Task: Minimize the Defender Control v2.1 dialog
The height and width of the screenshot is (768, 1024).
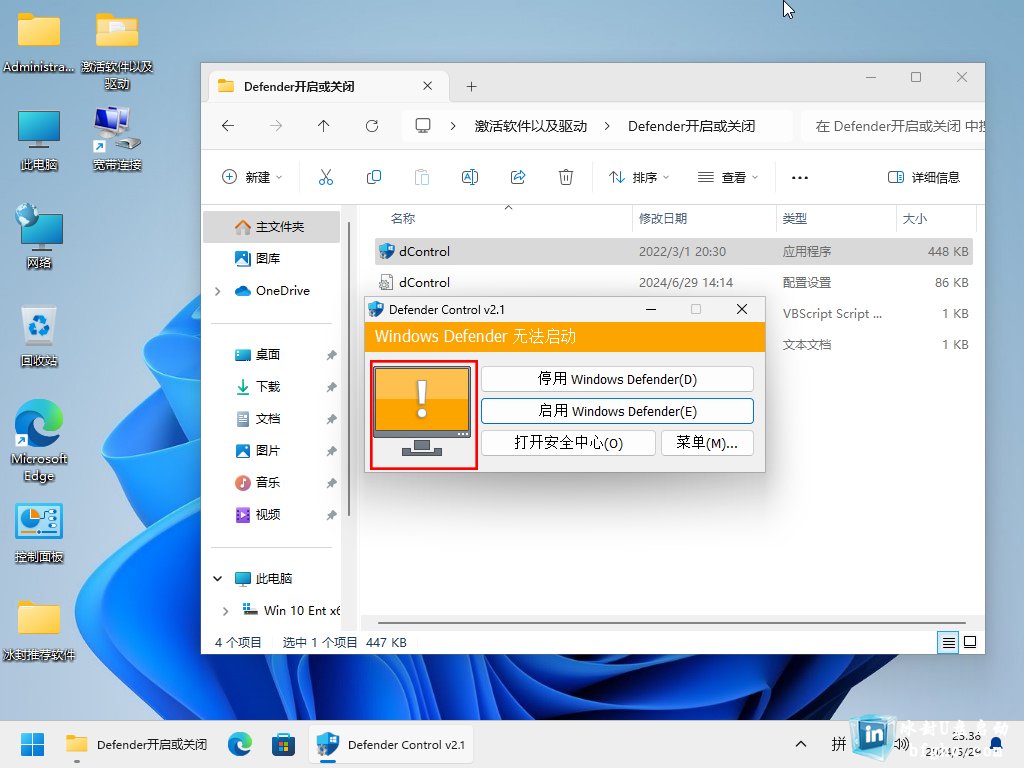Action: click(651, 310)
